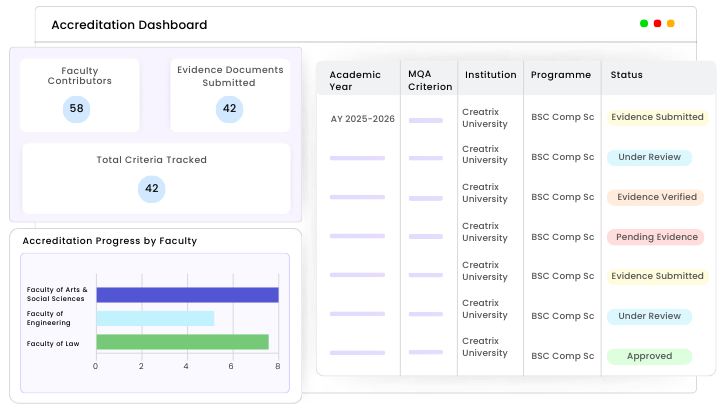Select the green Faculty of Law bar
This screenshot has width=723, height=413.
click(183, 342)
